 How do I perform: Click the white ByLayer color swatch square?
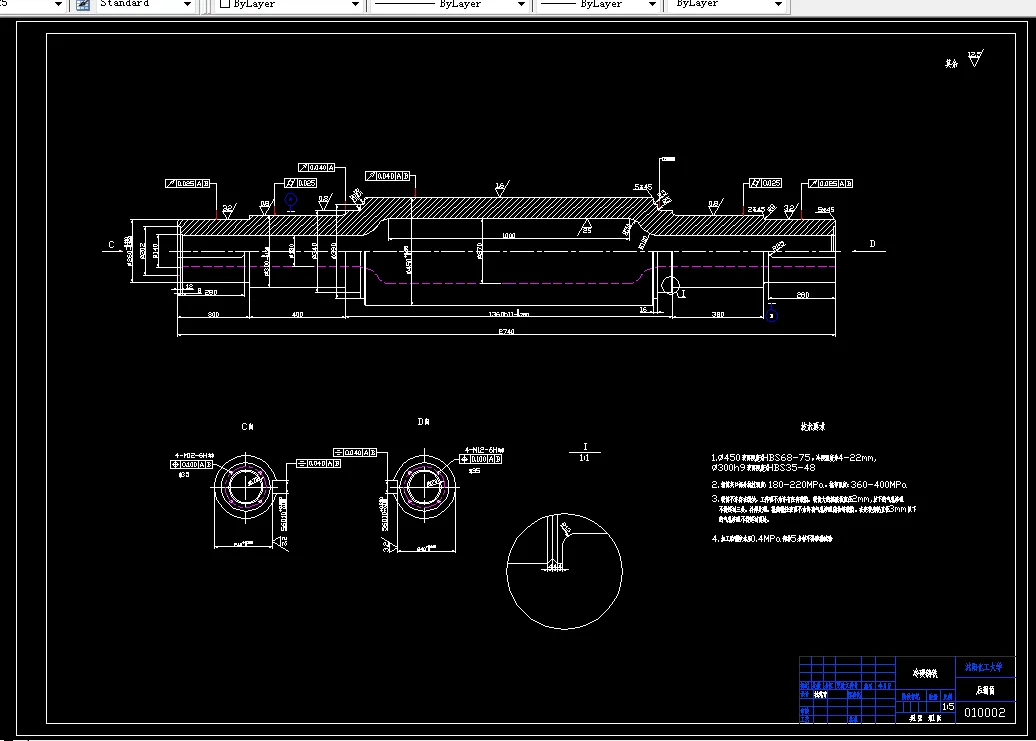point(225,4)
